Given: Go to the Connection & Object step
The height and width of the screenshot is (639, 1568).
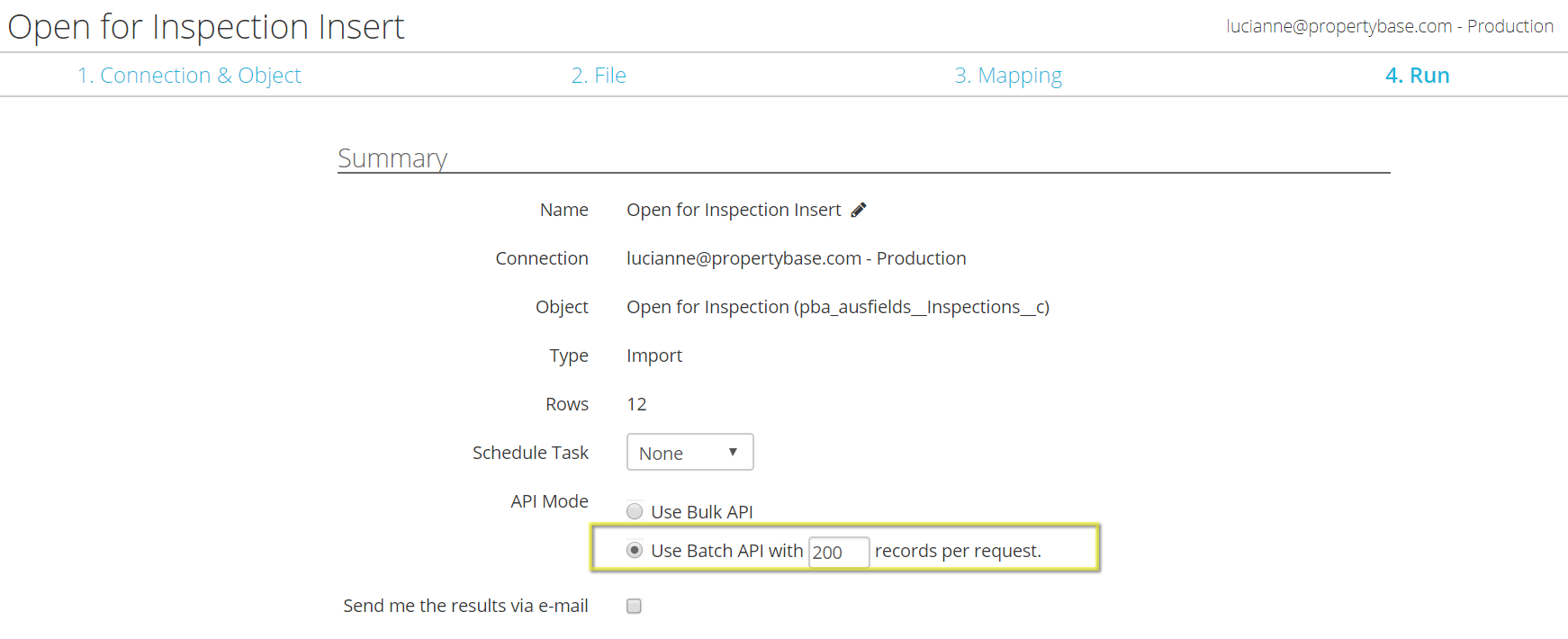Looking at the screenshot, I should coord(189,76).
